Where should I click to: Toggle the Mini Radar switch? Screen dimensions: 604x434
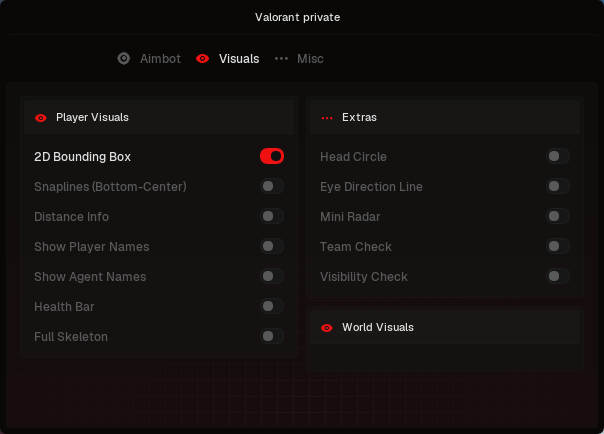[558, 216]
